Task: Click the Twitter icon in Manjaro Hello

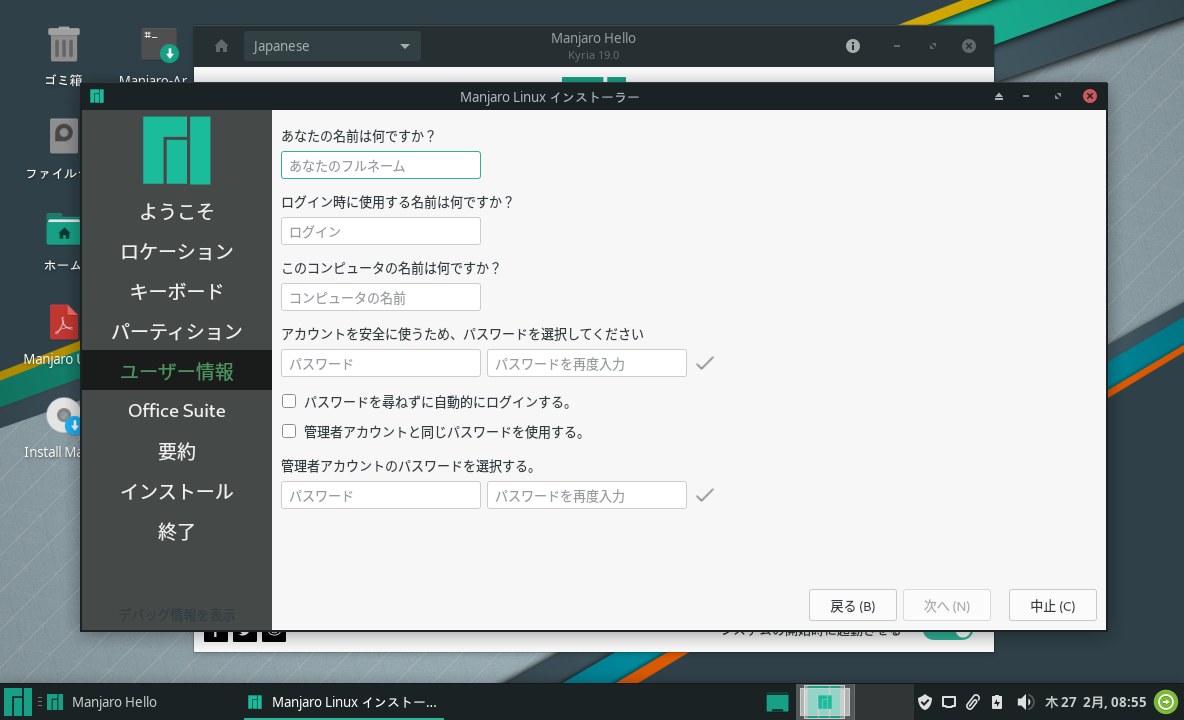Action: [x=245, y=635]
